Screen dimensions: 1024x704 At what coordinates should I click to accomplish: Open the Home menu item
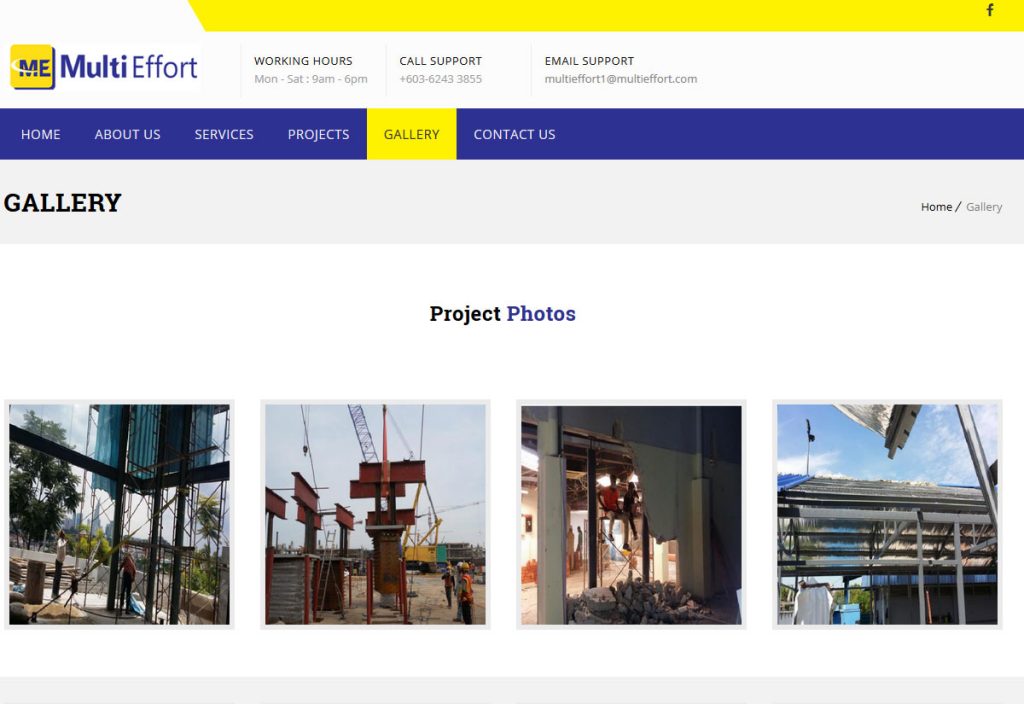coord(41,134)
